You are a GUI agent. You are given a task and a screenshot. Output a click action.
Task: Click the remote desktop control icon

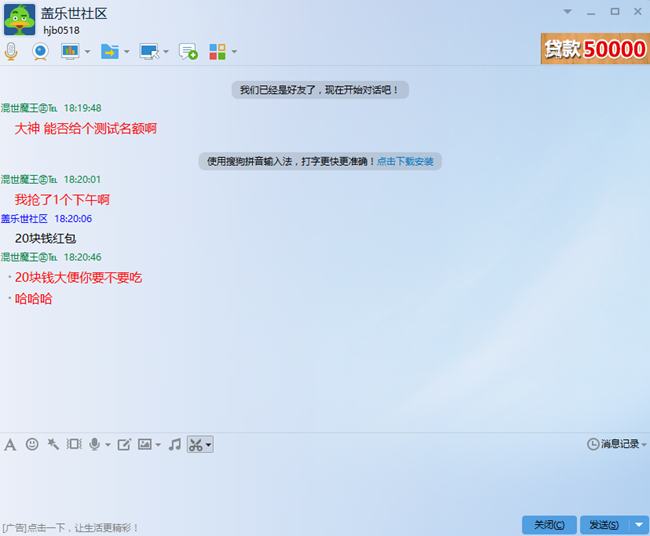[149, 51]
